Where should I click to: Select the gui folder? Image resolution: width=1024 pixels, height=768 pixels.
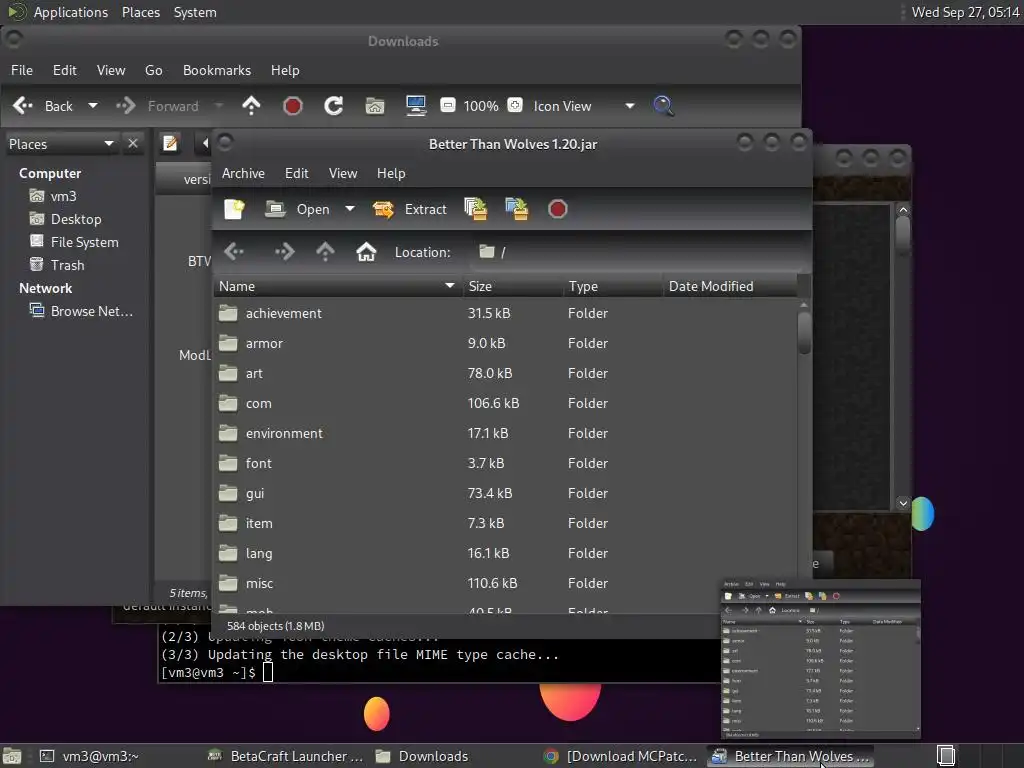click(505, 494)
